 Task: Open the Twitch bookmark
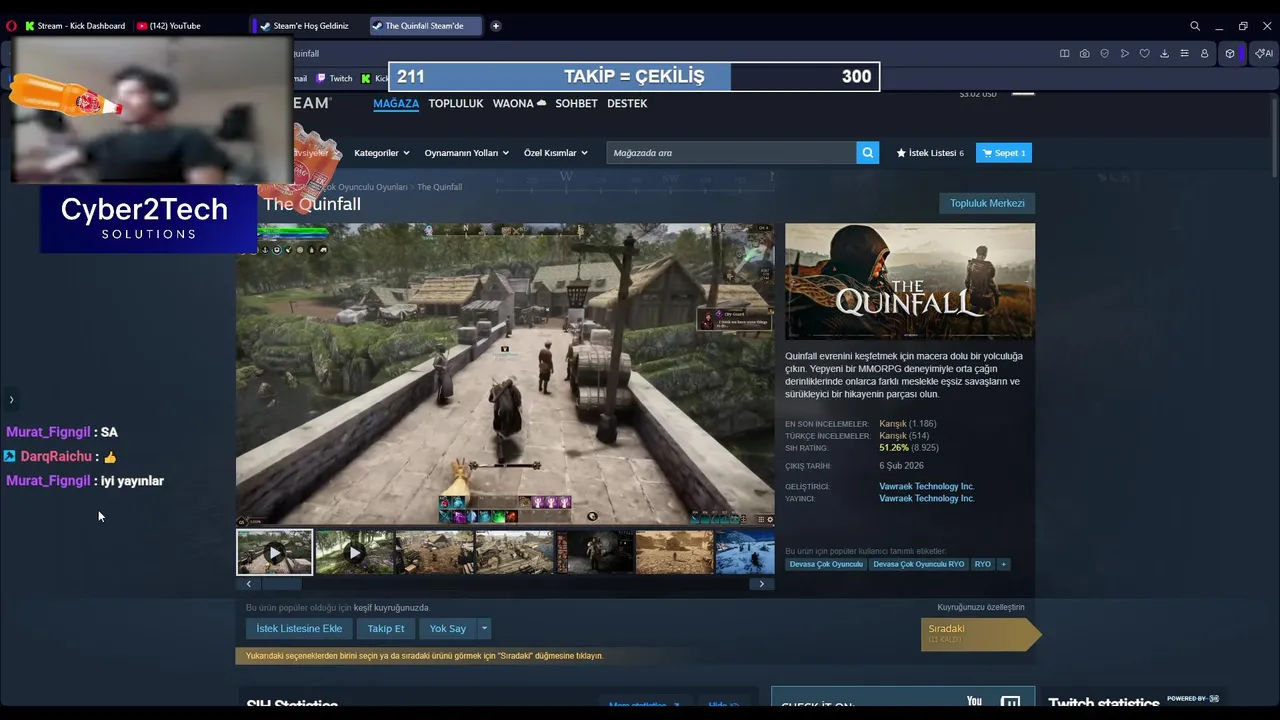(x=335, y=78)
